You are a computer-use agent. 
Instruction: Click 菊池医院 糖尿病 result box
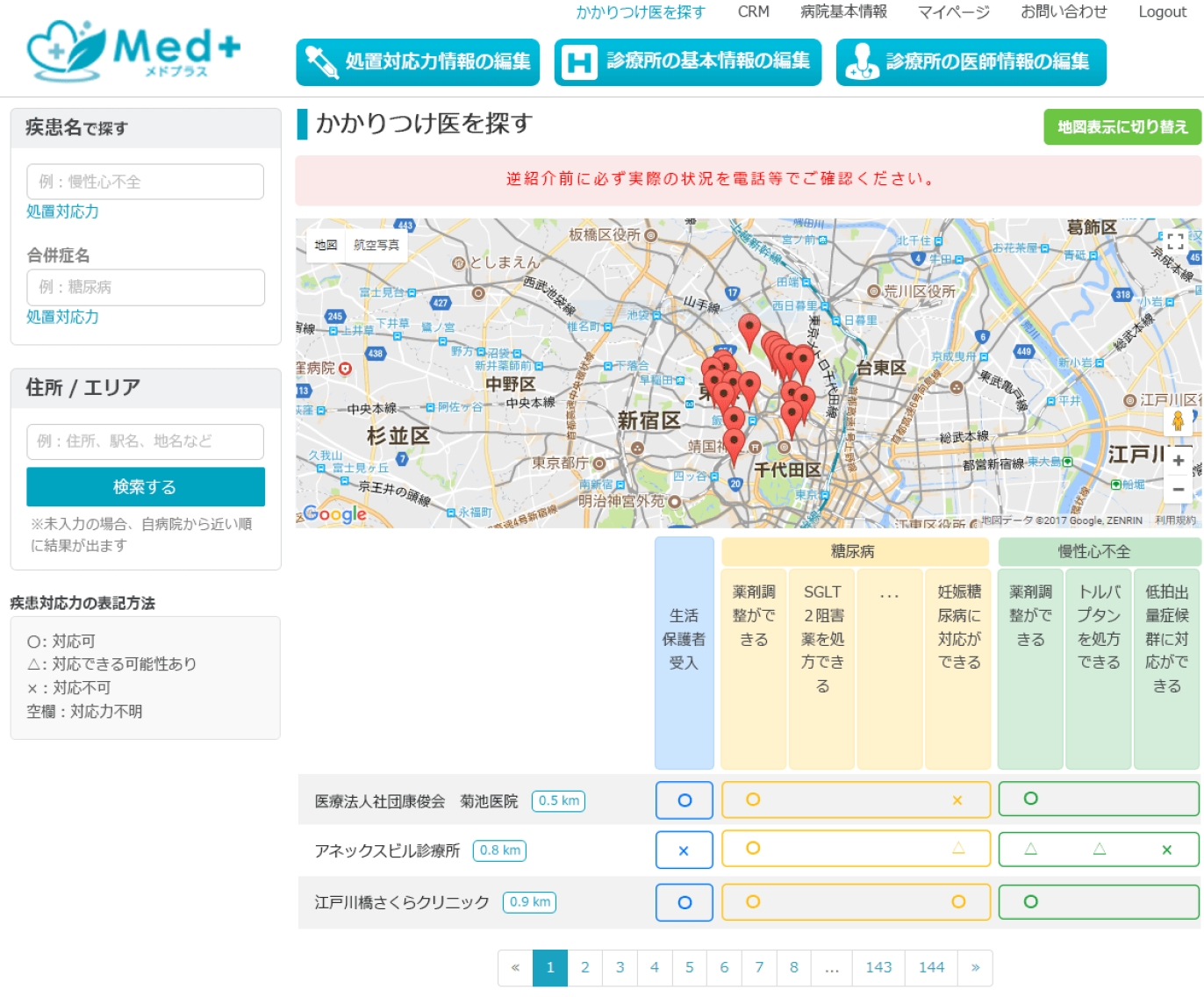tap(856, 800)
